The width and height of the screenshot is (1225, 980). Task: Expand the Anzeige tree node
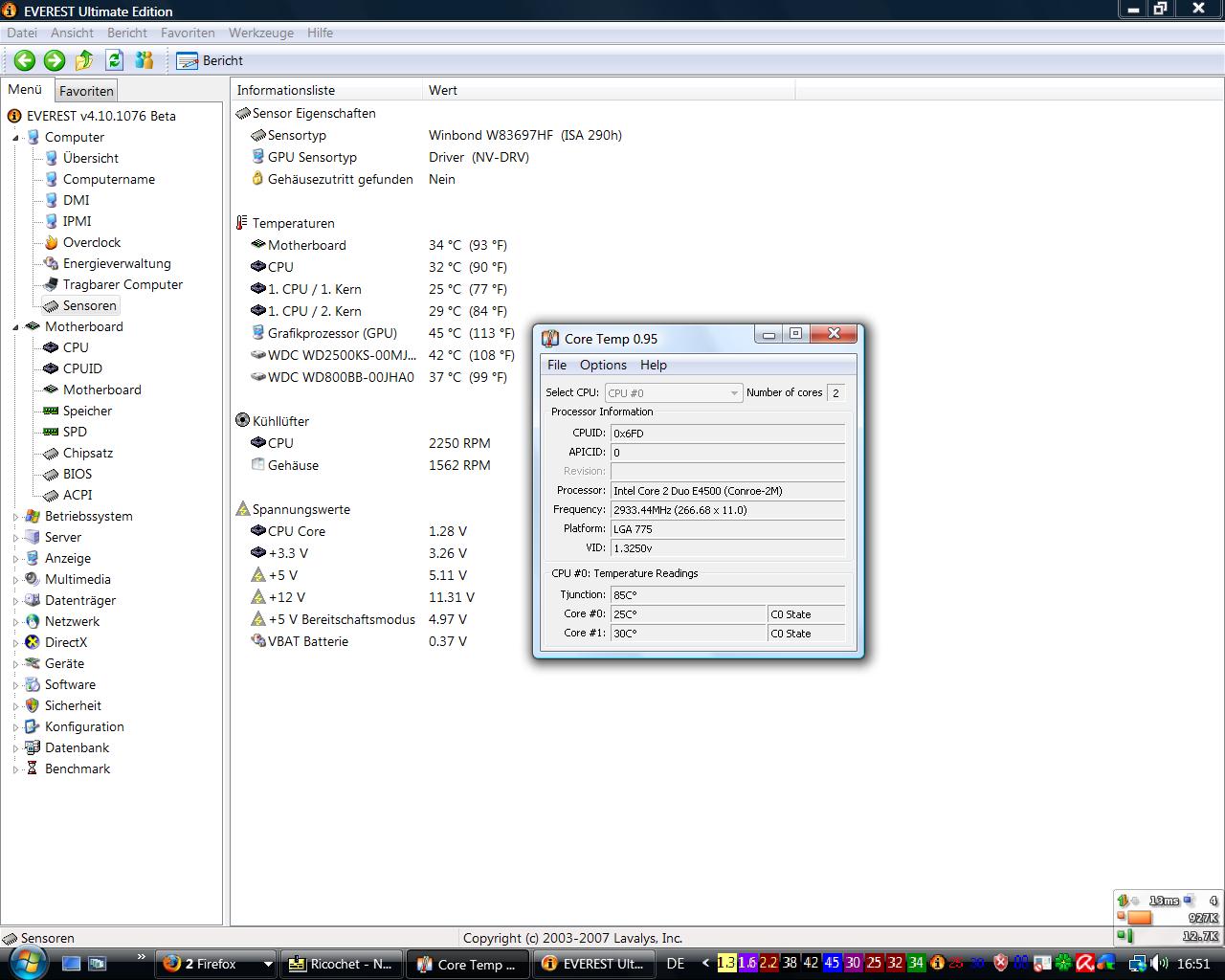click(16, 558)
